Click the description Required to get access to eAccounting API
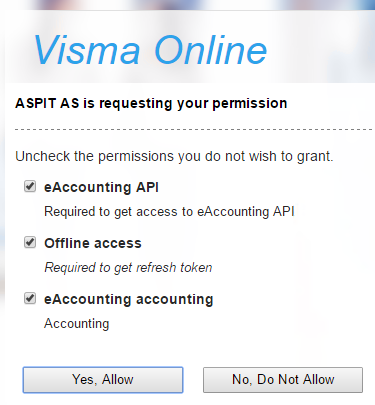The height and width of the screenshot is (405, 375). [169, 212]
